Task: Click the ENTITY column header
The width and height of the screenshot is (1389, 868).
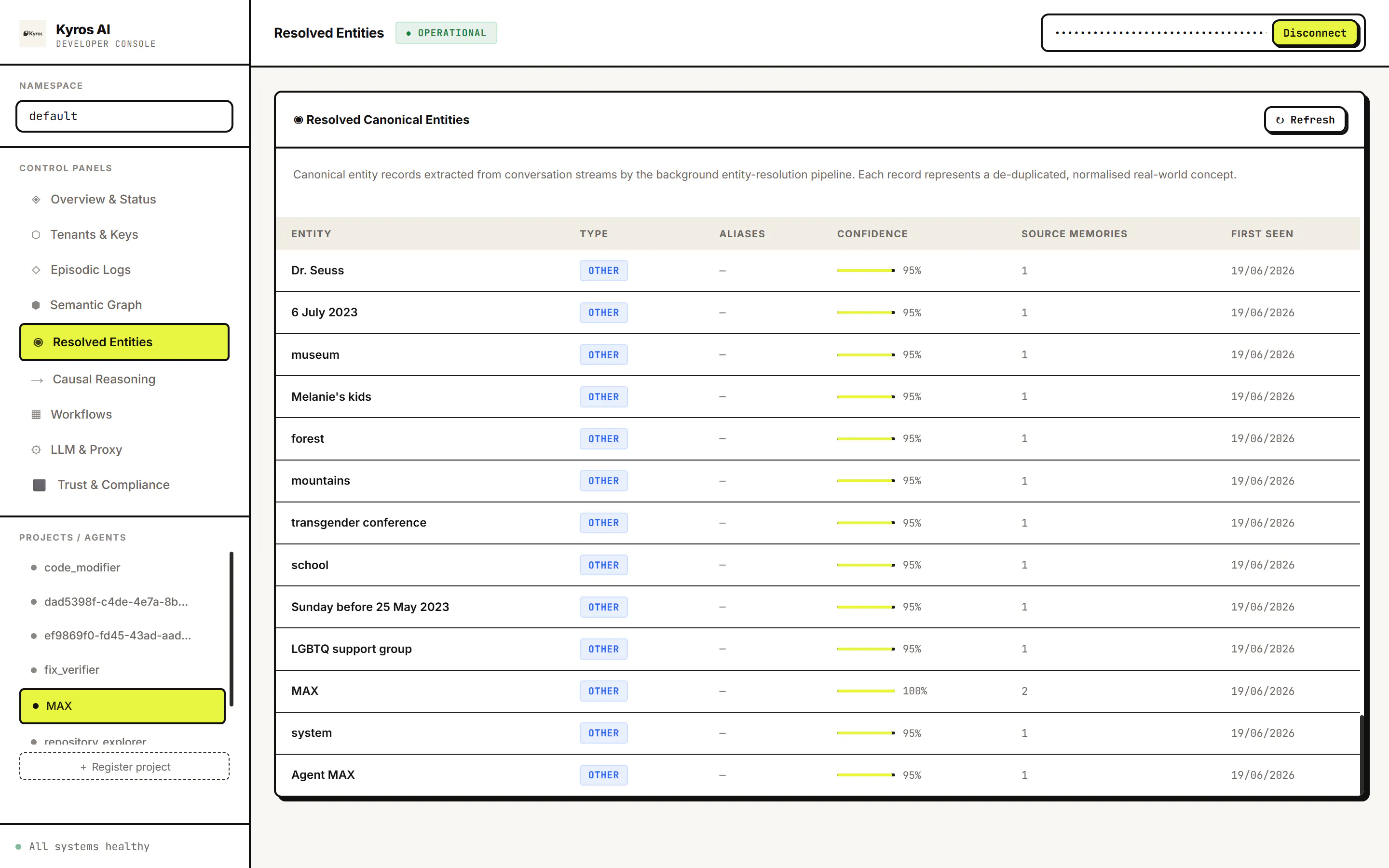Action: click(x=311, y=234)
